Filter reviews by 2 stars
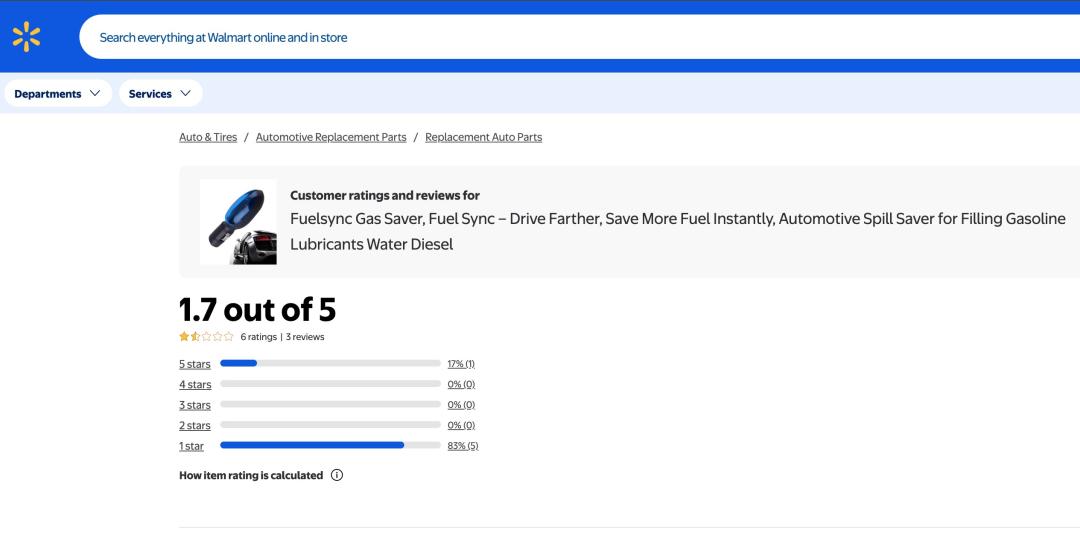 195,426
